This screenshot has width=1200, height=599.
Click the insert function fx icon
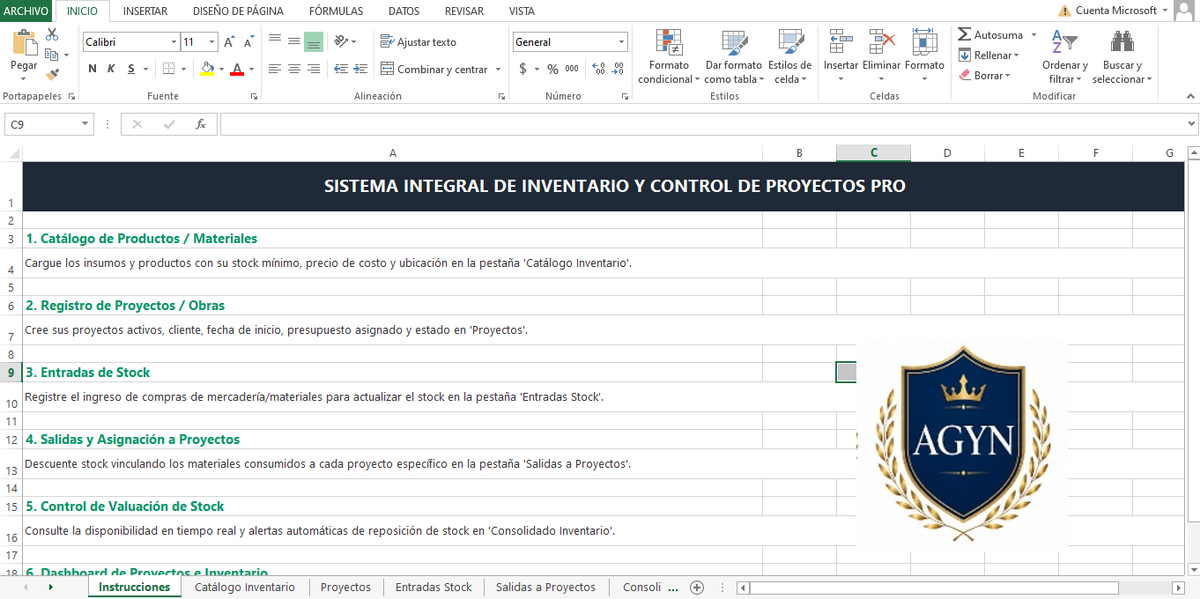[200, 124]
